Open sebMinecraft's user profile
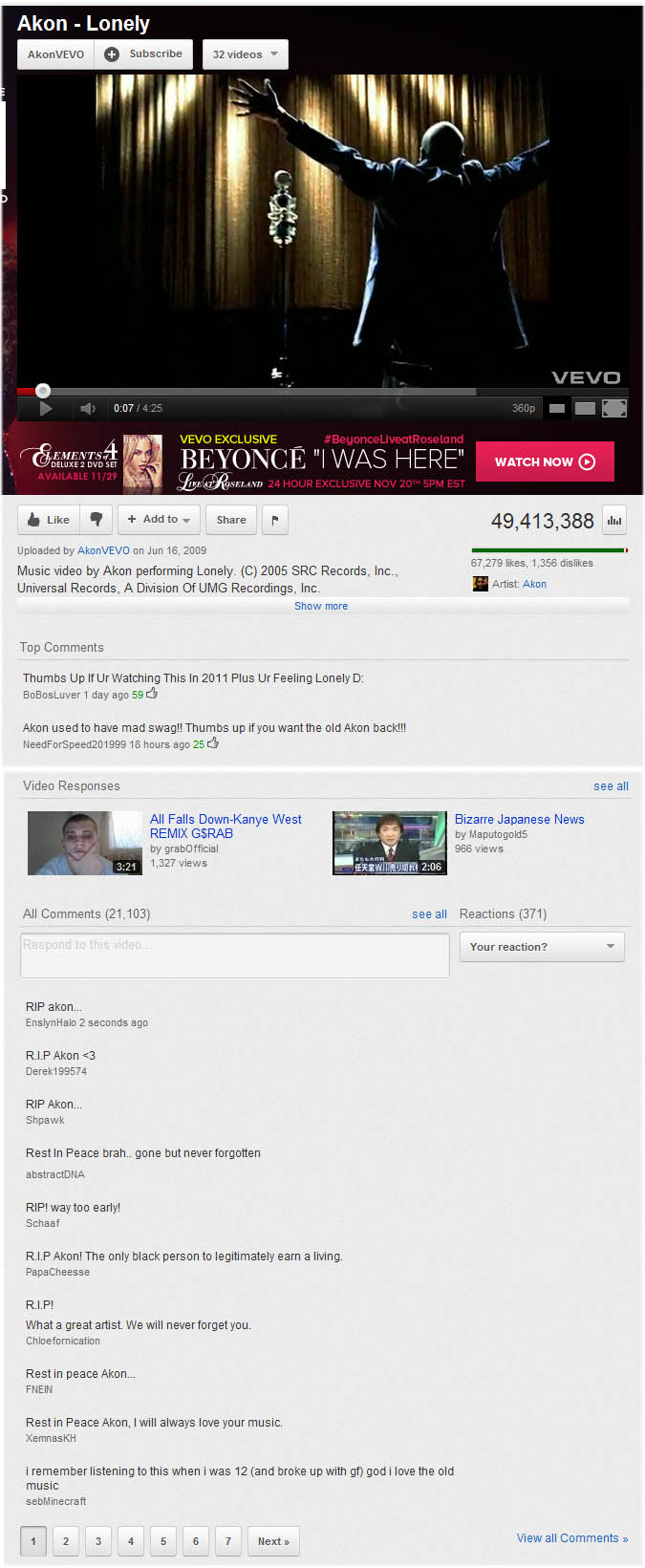This screenshot has height=1568, width=645. coord(55,1501)
